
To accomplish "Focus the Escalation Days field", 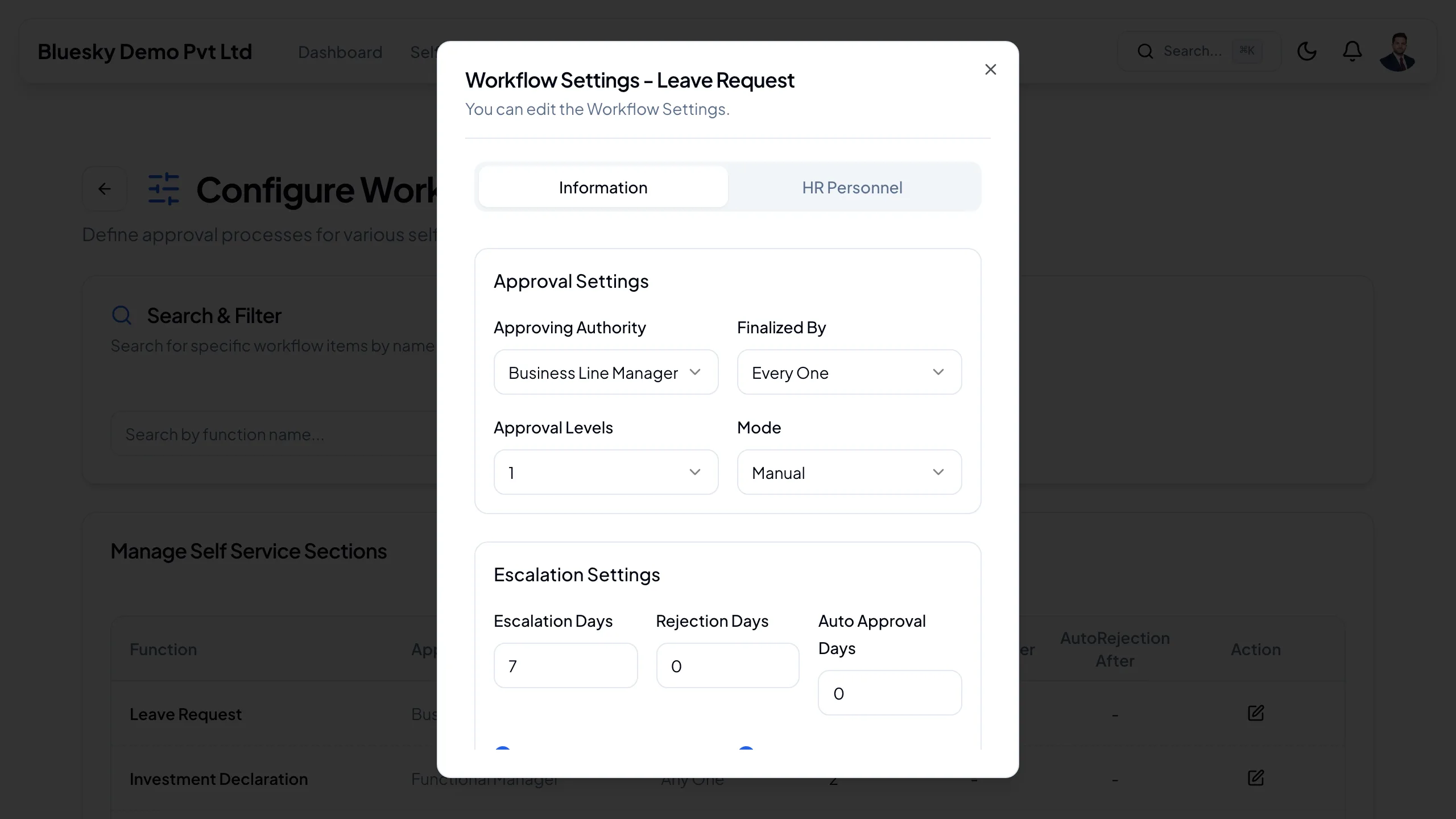I will click(x=565, y=665).
